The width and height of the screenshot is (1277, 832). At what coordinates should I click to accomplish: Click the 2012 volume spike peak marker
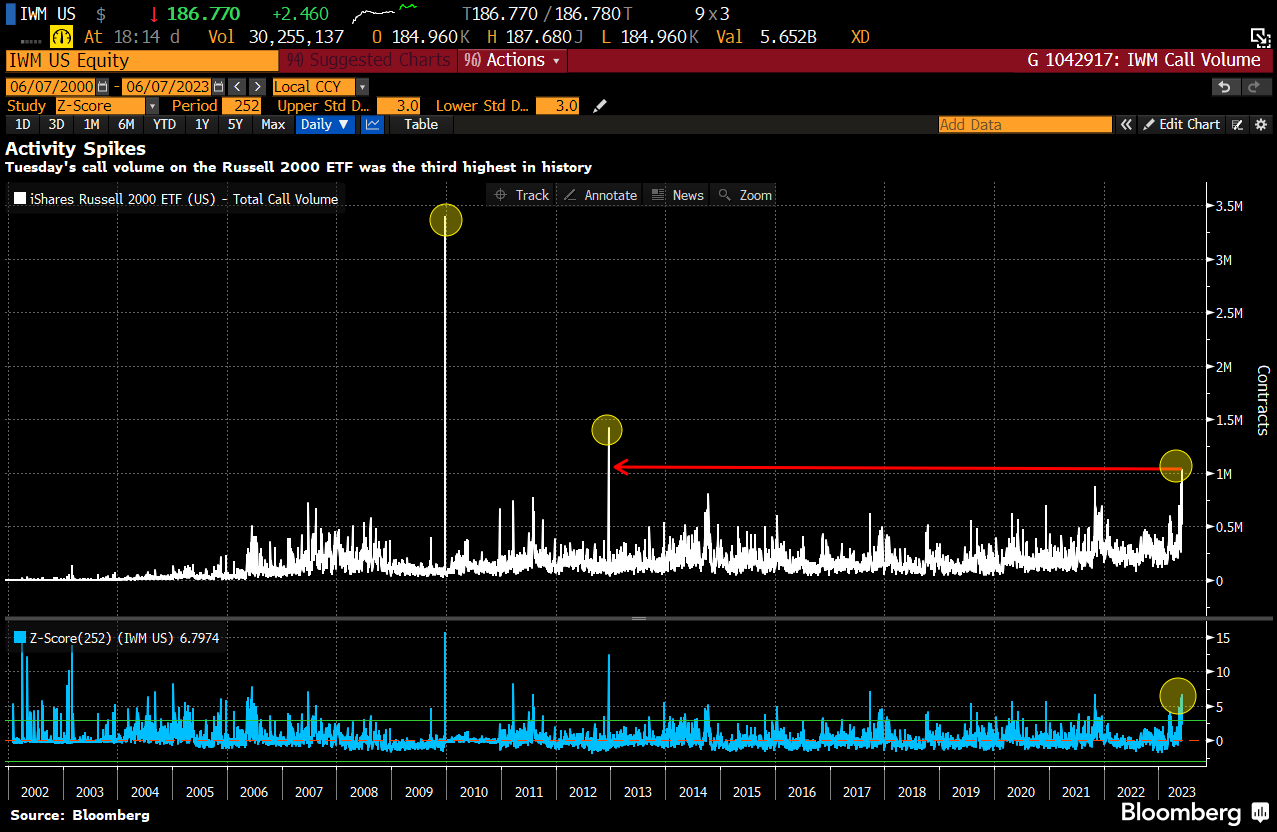coord(607,430)
